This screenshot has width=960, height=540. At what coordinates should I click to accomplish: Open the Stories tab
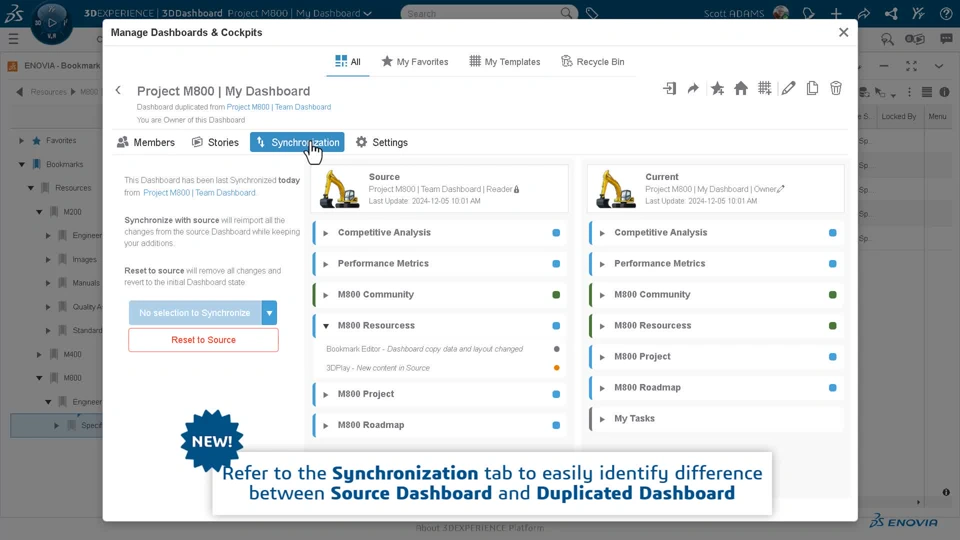215,142
